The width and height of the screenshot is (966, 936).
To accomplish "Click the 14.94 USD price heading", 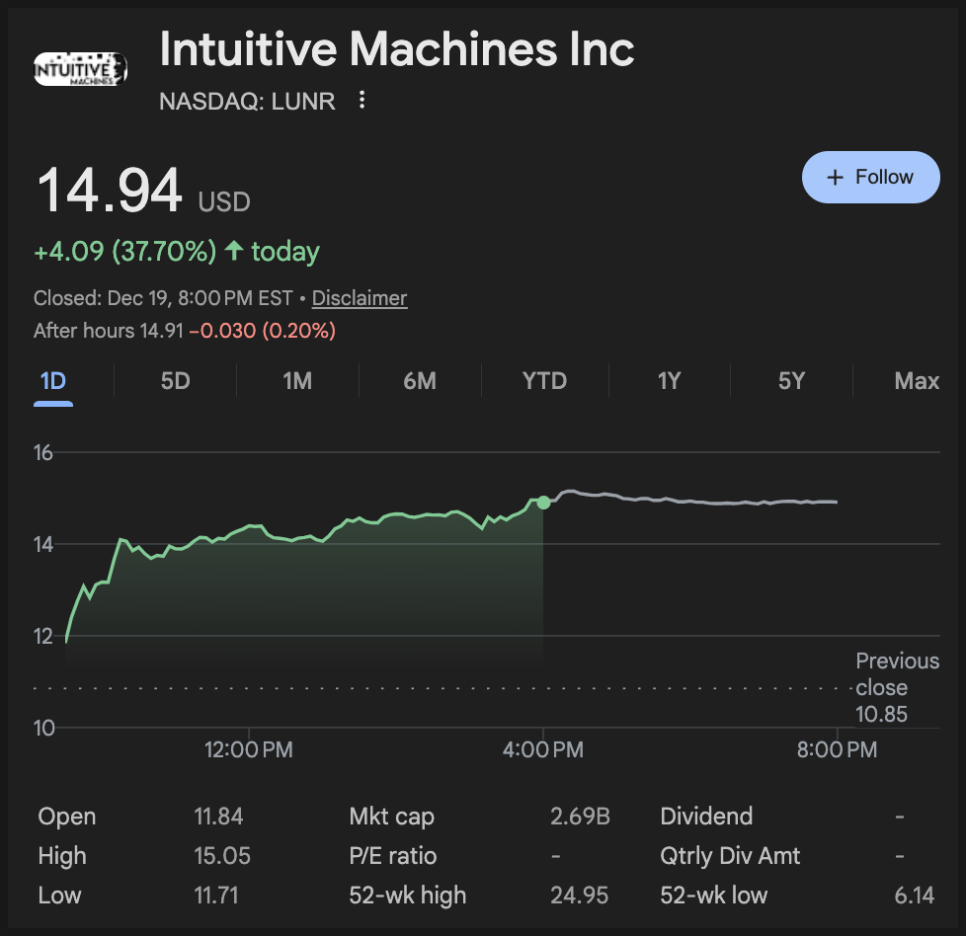I will click(x=110, y=191).
